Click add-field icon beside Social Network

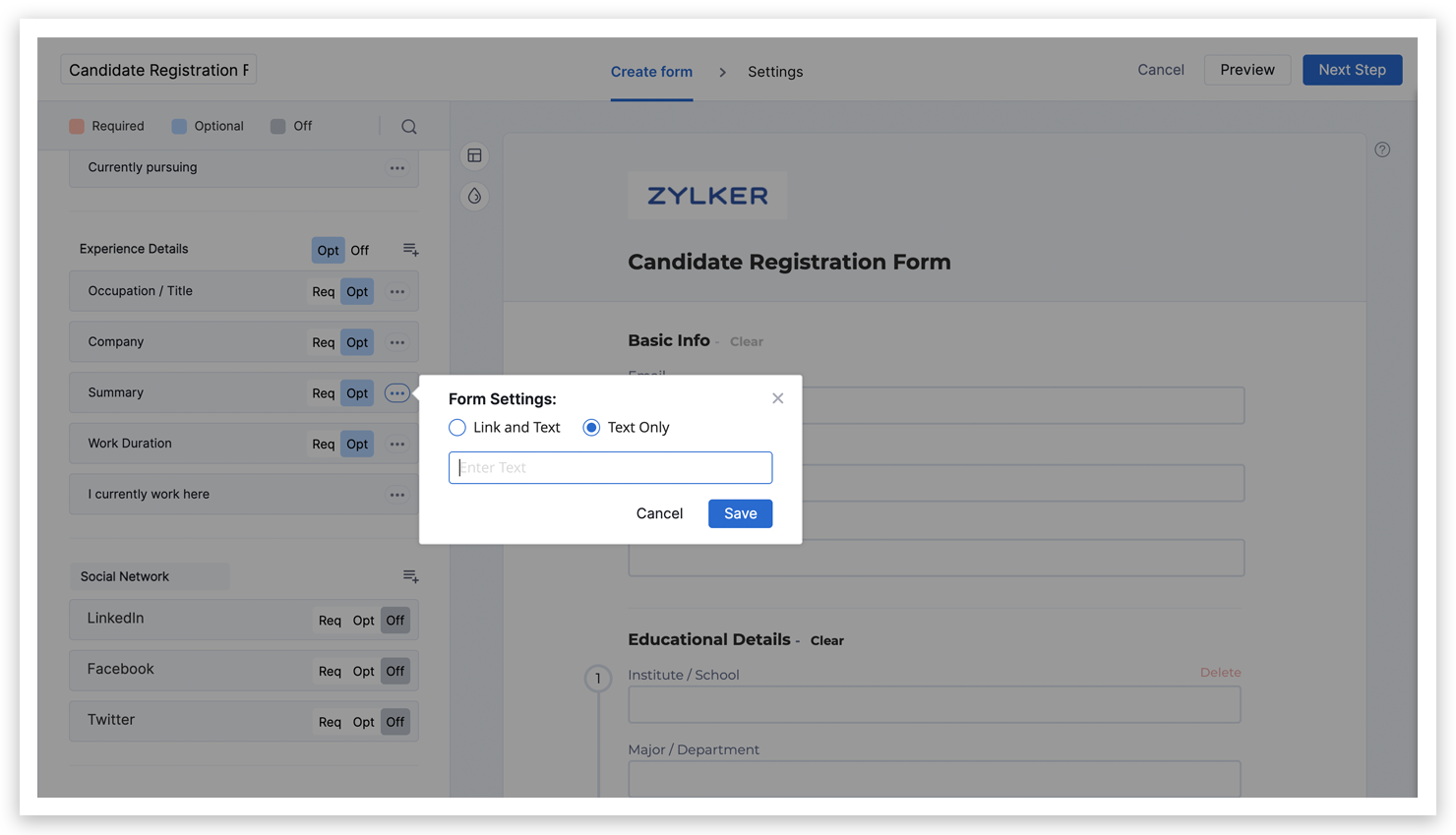tap(410, 576)
